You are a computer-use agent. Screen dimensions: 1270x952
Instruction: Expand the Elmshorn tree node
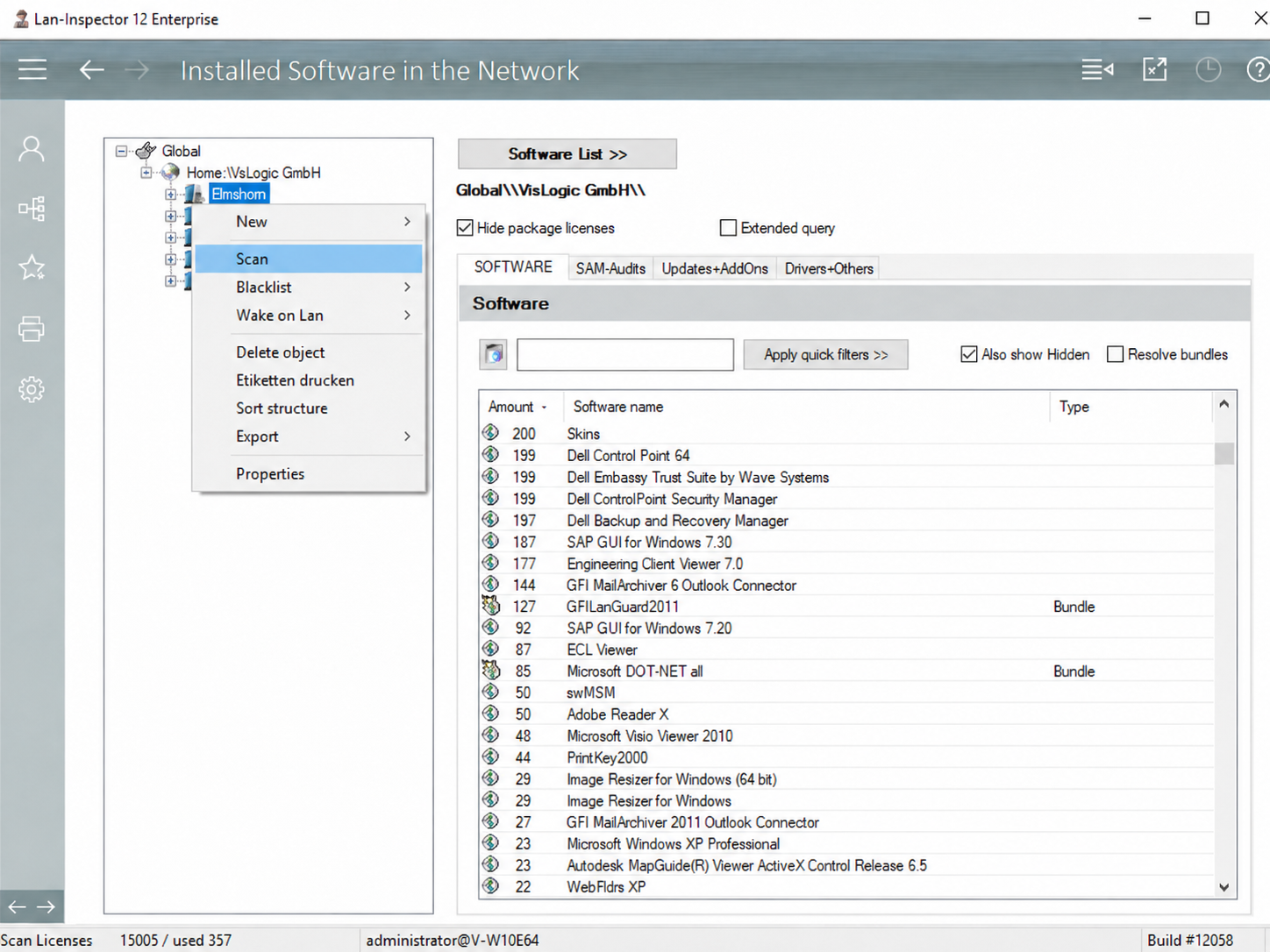[171, 195]
